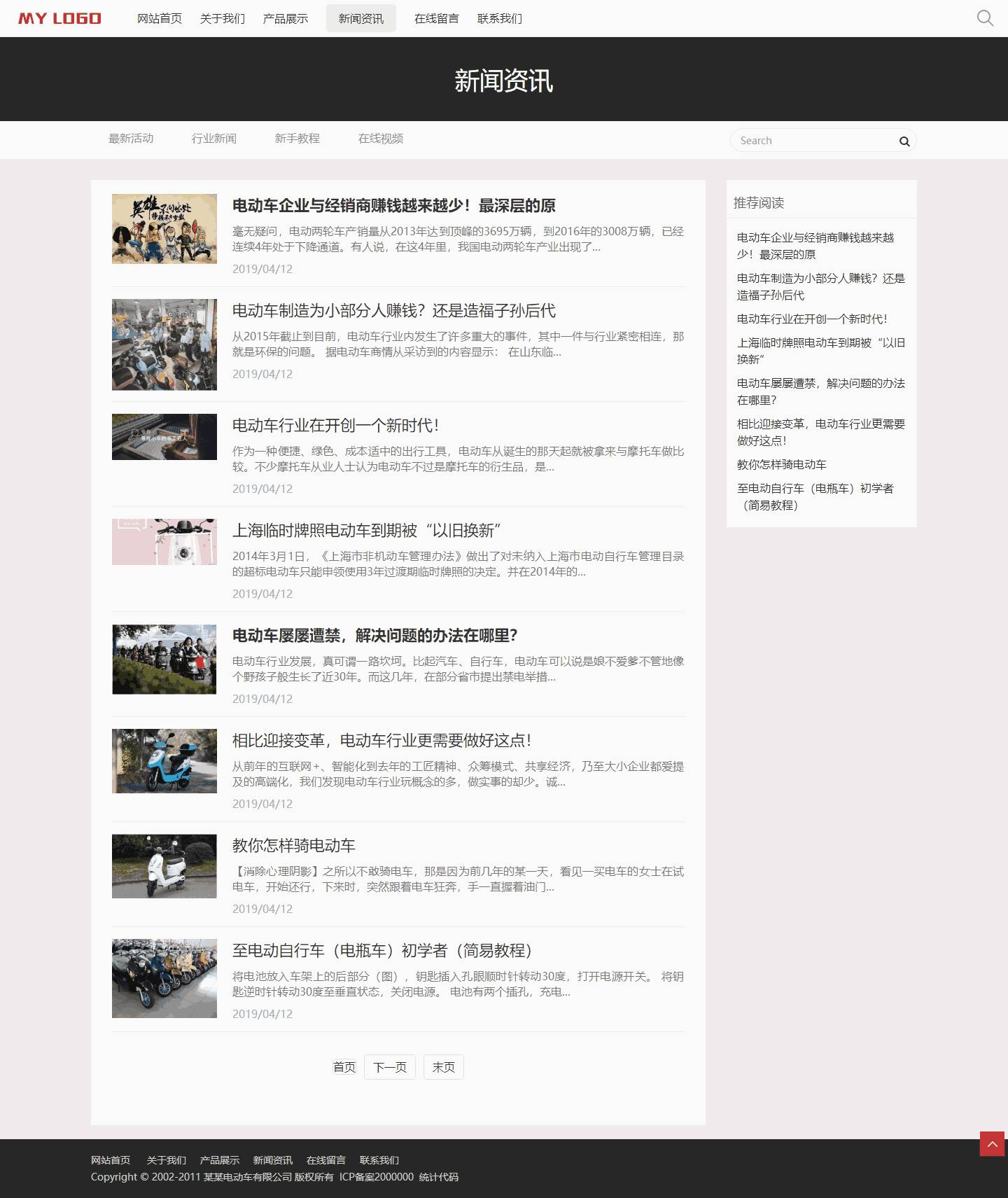Open 联系我们 in top navigation
This screenshot has width=1008, height=1198.
[500, 18]
